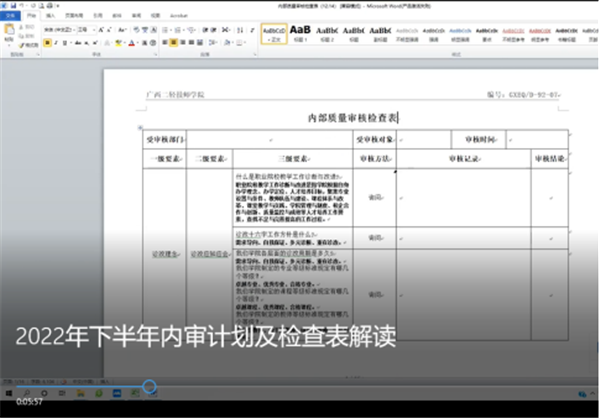Apply the 副标题 Subtitle style
This screenshot has height=418, width=600.
coord(380,34)
